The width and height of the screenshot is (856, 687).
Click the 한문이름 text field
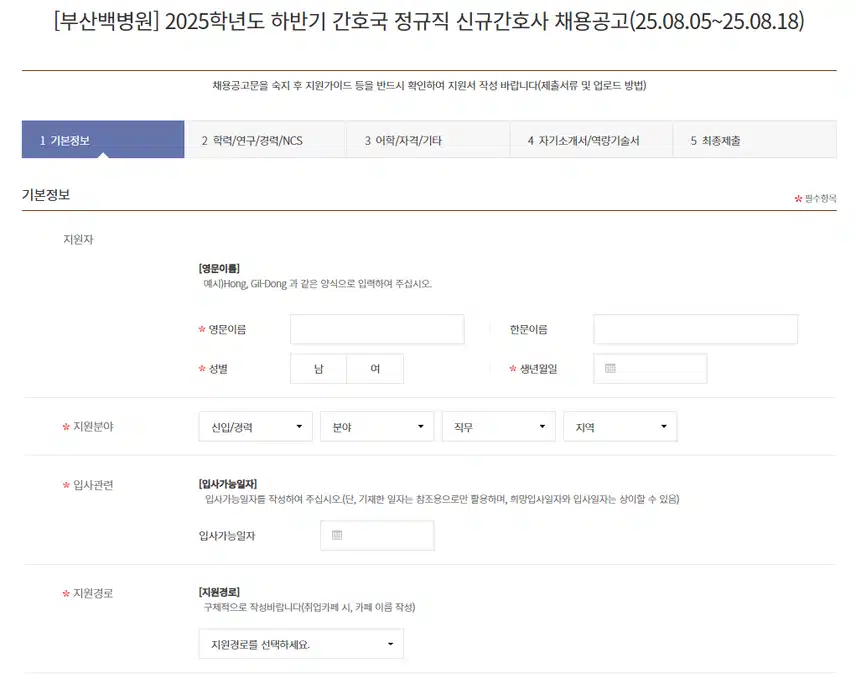696,329
